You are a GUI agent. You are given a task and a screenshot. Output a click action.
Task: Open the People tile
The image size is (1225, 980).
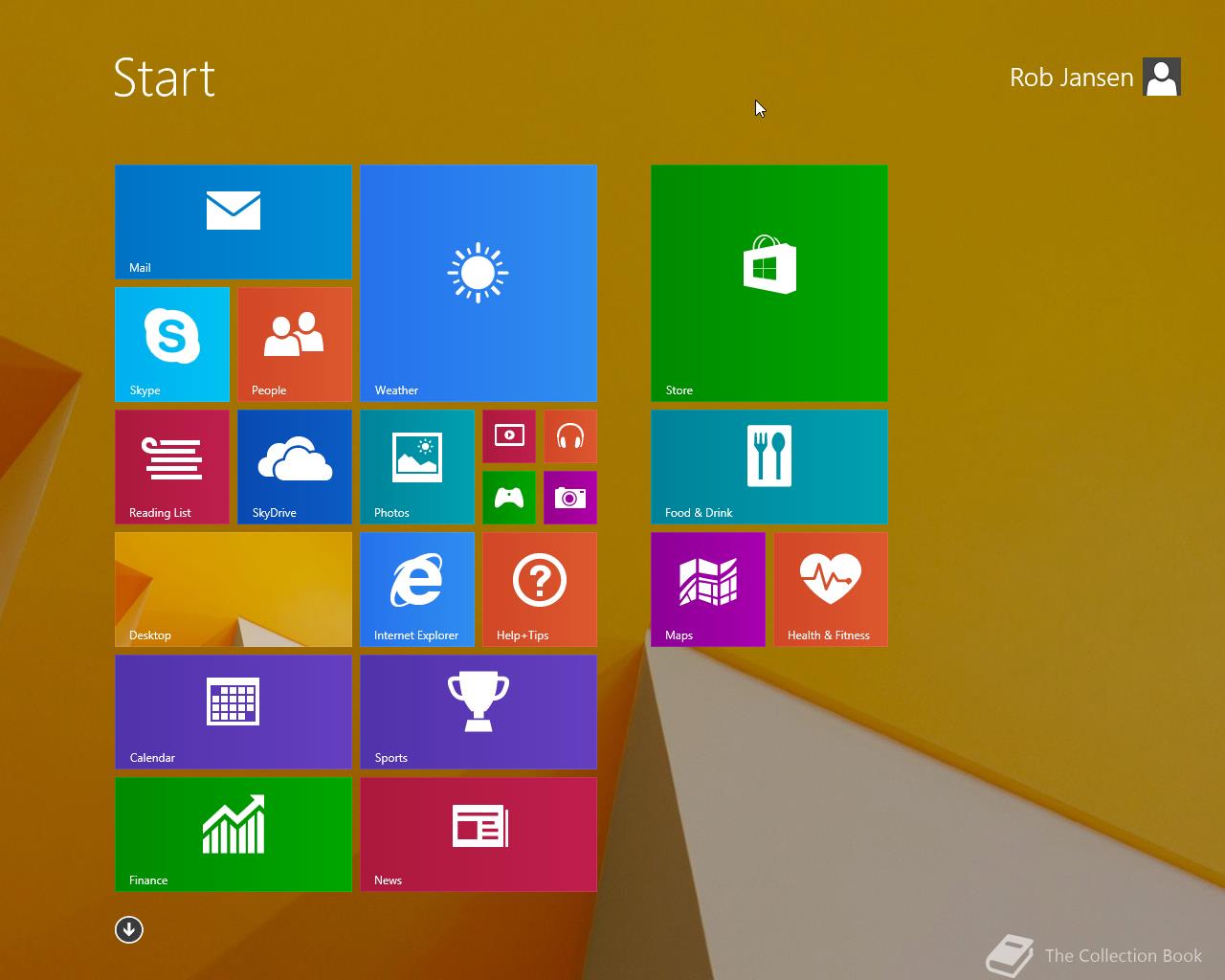[x=295, y=345]
